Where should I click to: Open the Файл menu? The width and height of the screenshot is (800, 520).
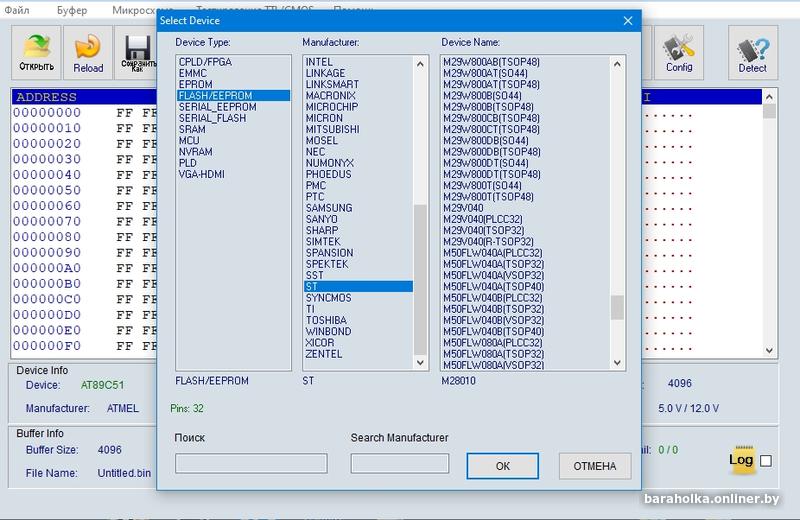17,10
